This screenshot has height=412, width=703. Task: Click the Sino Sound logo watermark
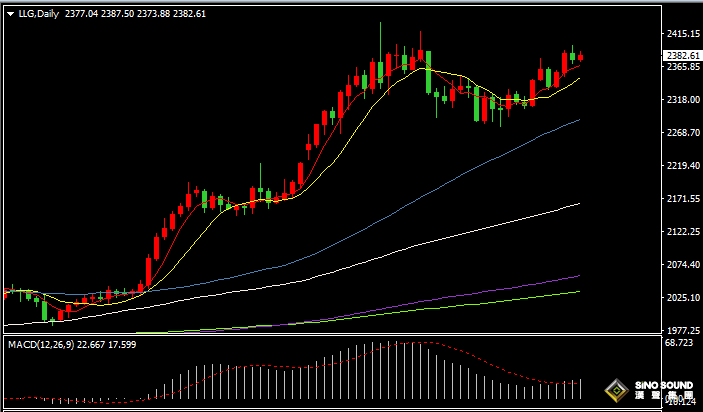pos(648,390)
